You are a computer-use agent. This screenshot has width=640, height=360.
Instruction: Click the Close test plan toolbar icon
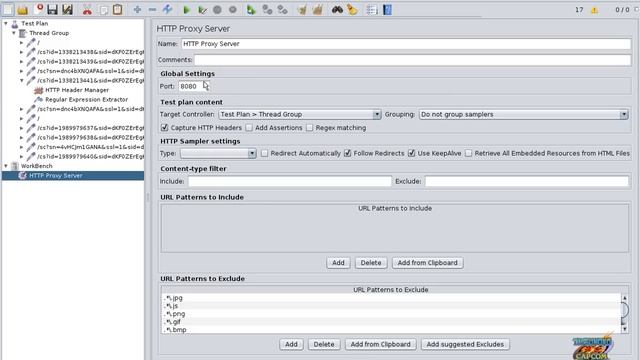click(38, 9)
